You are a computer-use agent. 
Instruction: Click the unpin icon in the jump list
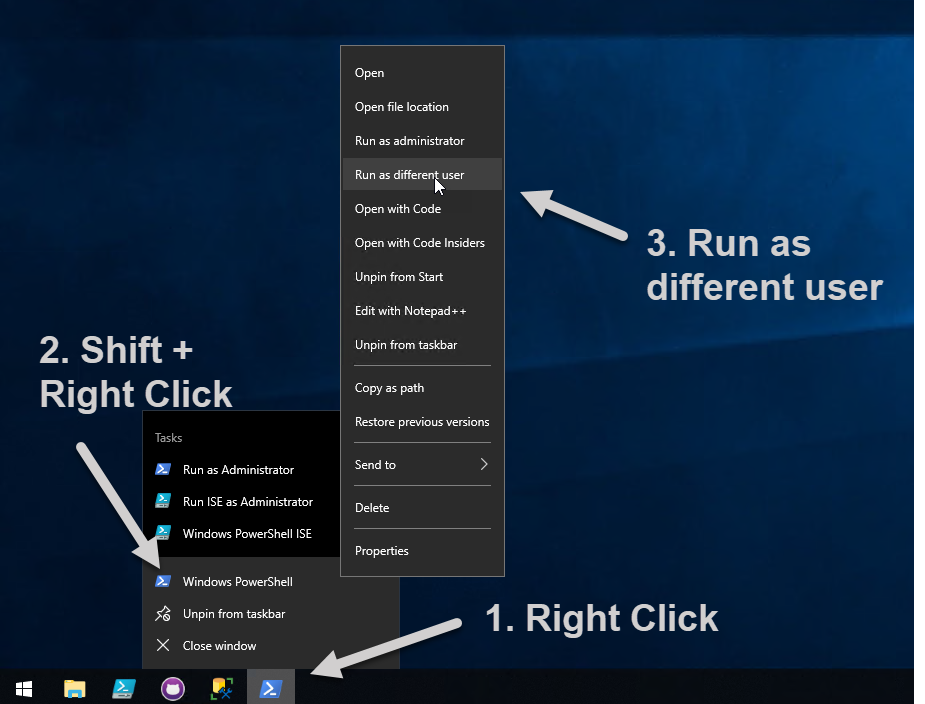(163, 614)
